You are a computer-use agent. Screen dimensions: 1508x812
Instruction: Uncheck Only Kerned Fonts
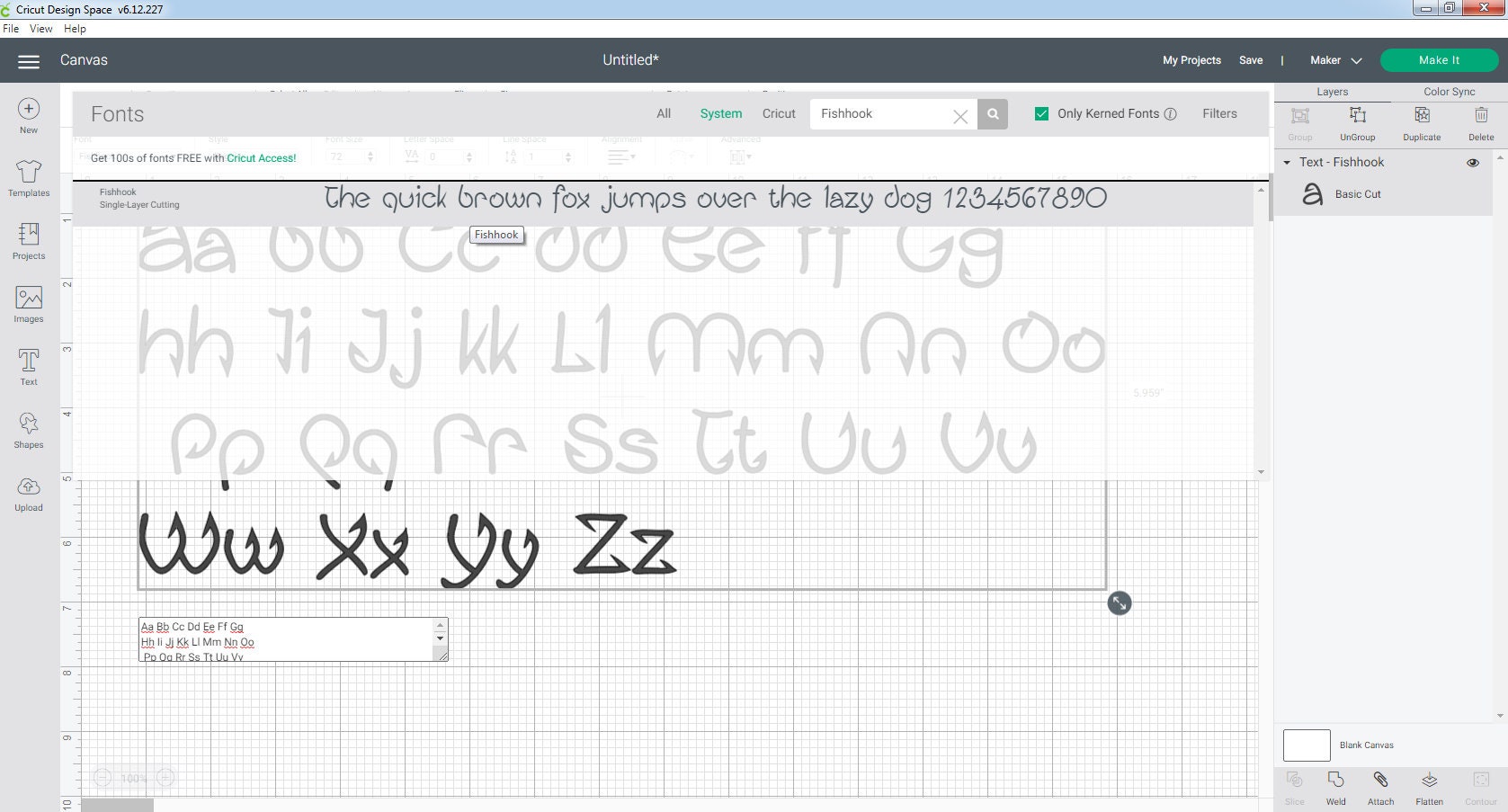tap(1041, 113)
